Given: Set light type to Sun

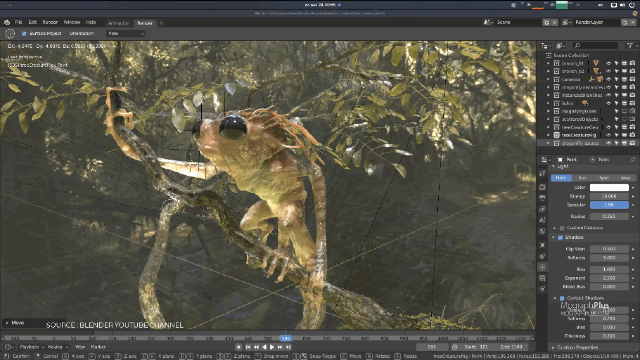Looking at the screenshot, I should (x=582, y=178).
